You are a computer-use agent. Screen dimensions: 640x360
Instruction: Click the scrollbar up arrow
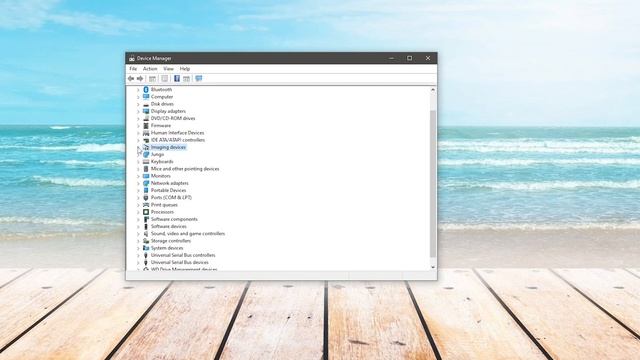coord(433,89)
